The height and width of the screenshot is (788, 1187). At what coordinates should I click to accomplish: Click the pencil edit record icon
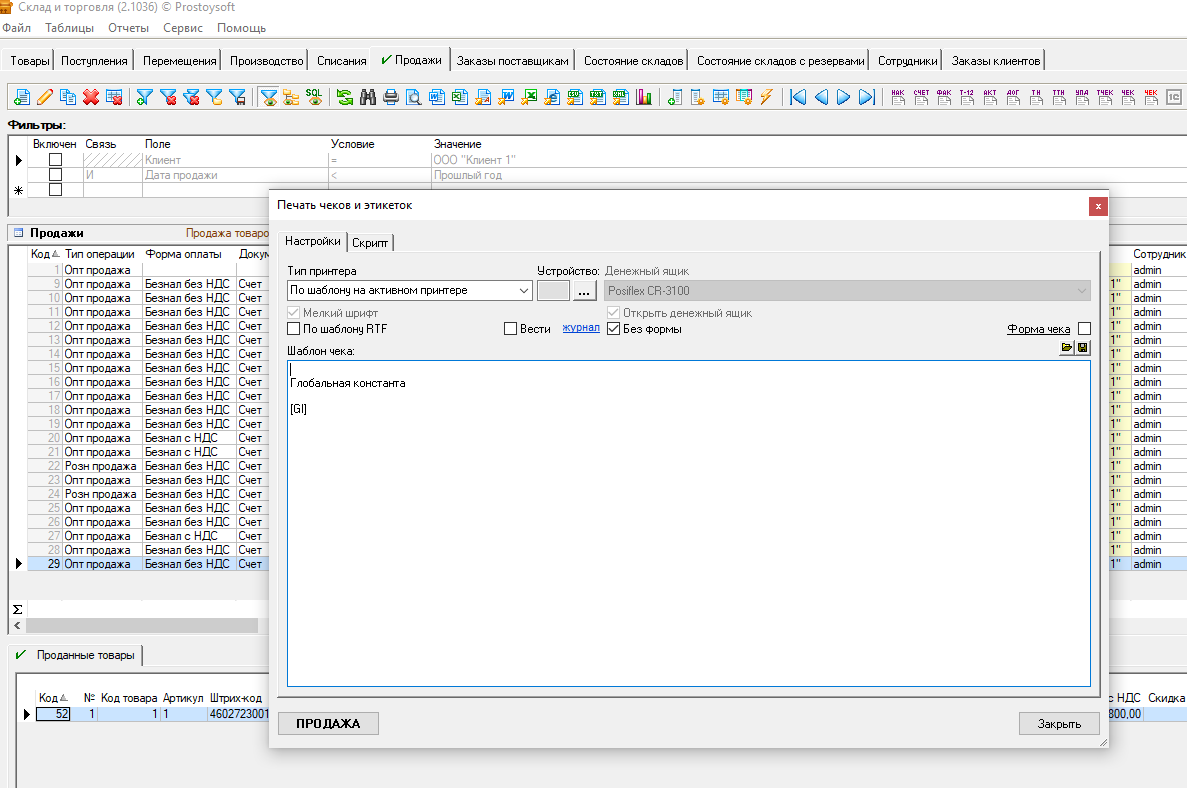pyautogui.click(x=44, y=97)
